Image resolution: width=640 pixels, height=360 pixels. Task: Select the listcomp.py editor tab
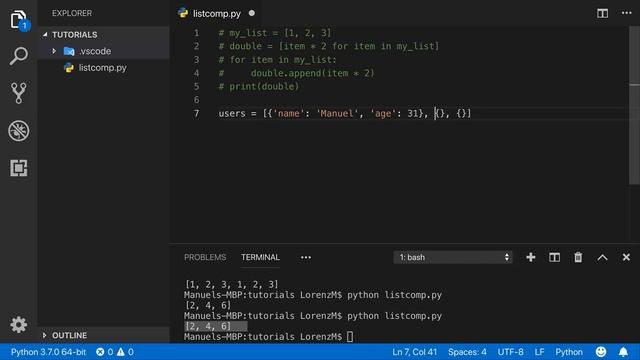[x=217, y=13]
